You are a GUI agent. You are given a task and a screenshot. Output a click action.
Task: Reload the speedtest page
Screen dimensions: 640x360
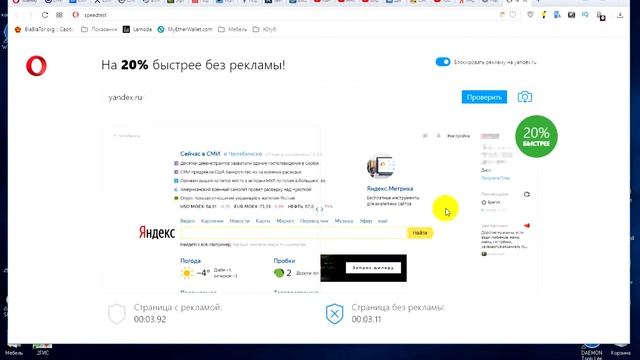[x=45, y=15]
